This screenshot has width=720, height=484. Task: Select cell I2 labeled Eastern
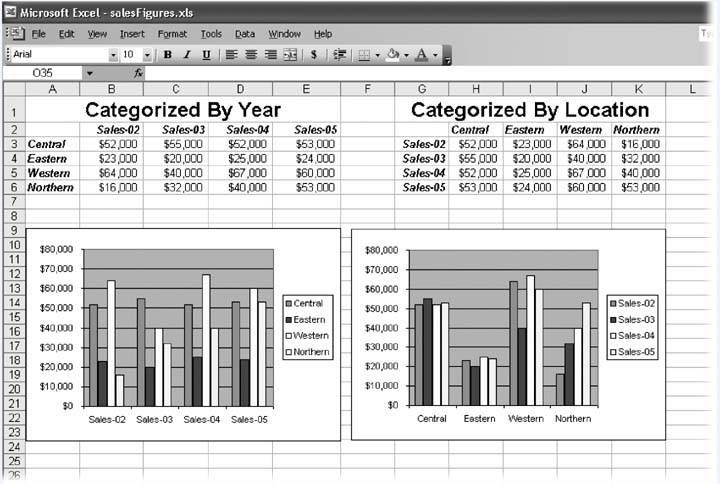(x=530, y=130)
